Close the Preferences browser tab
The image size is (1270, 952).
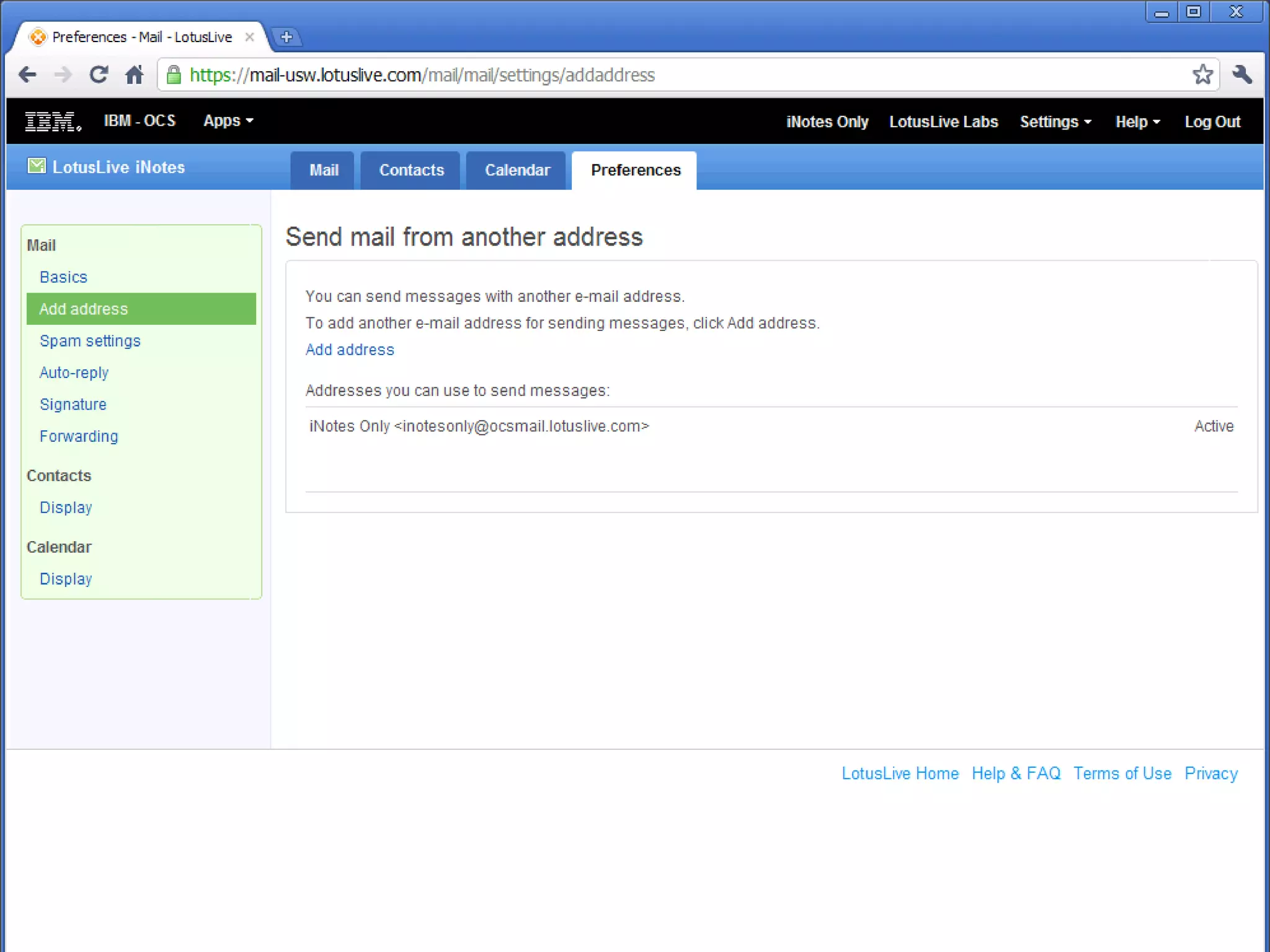[x=249, y=37]
